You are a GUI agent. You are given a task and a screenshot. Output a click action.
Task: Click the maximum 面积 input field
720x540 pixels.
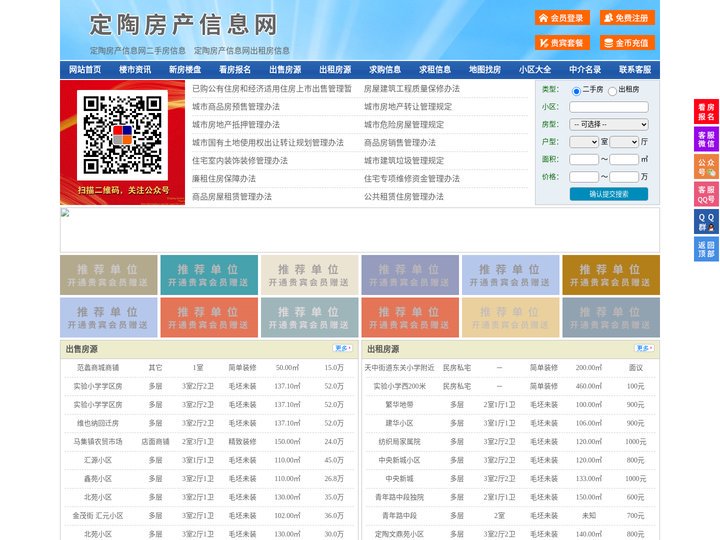(624, 159)
